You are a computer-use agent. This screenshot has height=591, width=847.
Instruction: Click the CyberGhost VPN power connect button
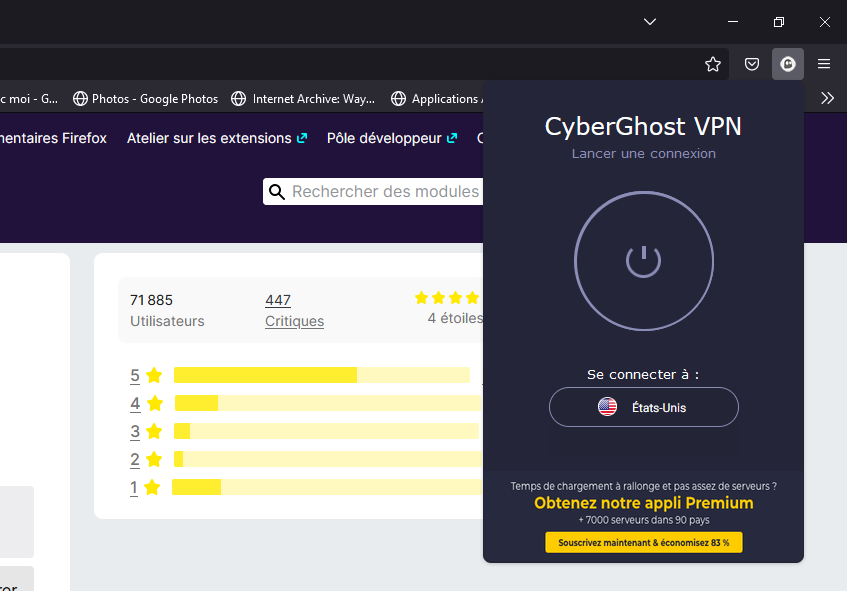[643, 261]
